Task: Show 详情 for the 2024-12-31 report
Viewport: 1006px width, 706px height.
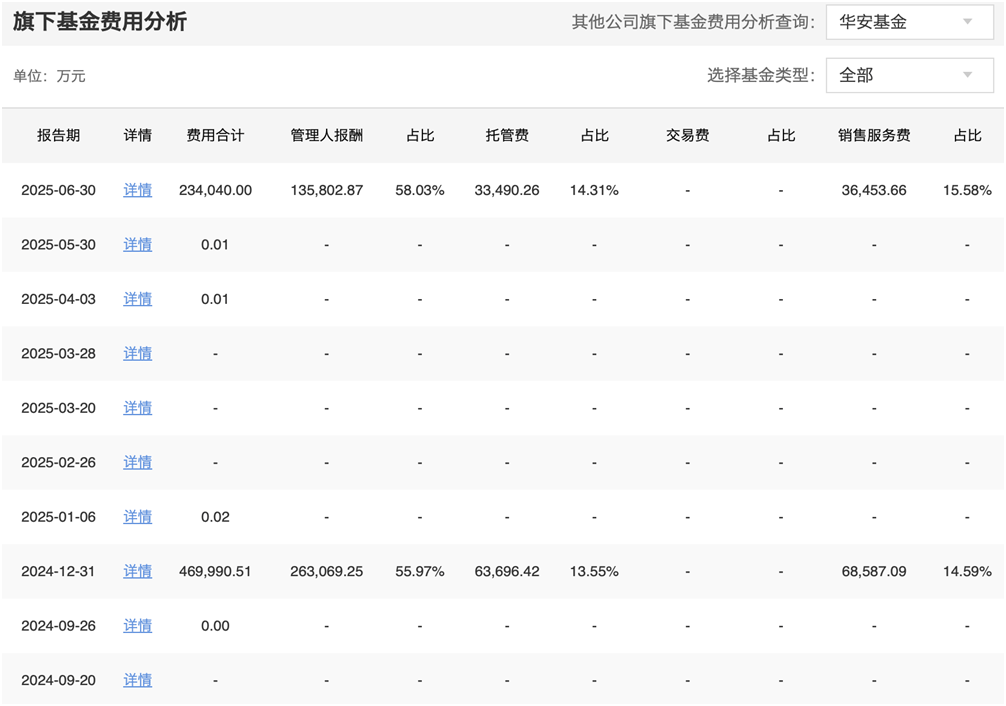Action: 138,571
